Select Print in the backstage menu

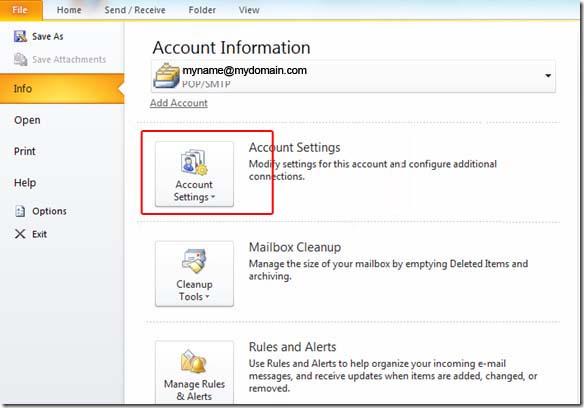pos(25,151)
